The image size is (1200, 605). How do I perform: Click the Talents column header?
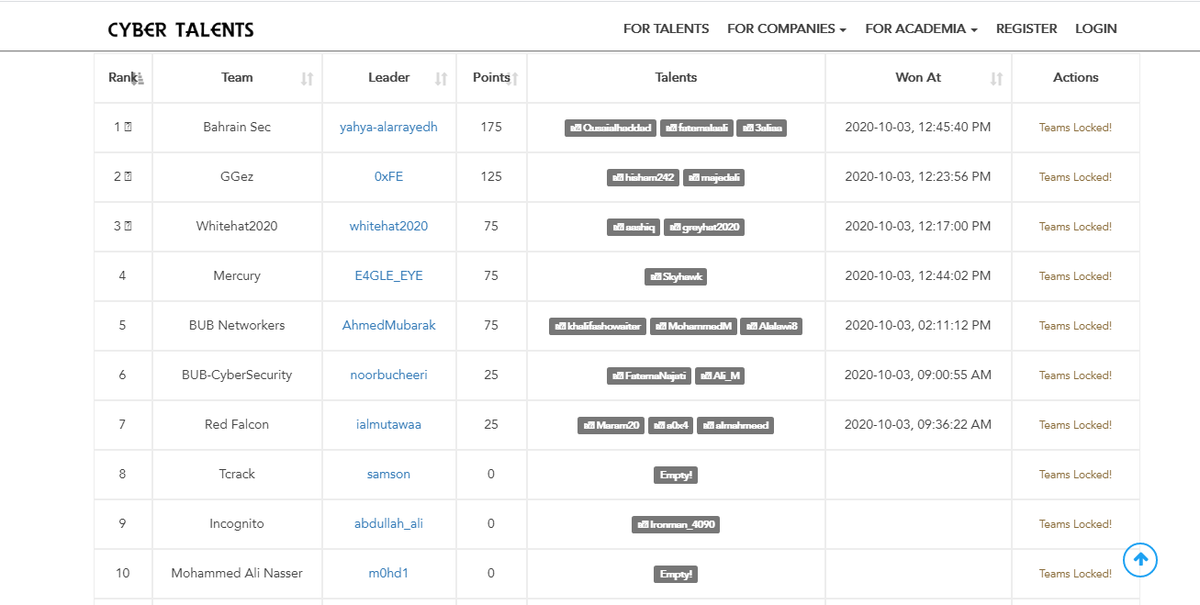click(x=676, y=77)
